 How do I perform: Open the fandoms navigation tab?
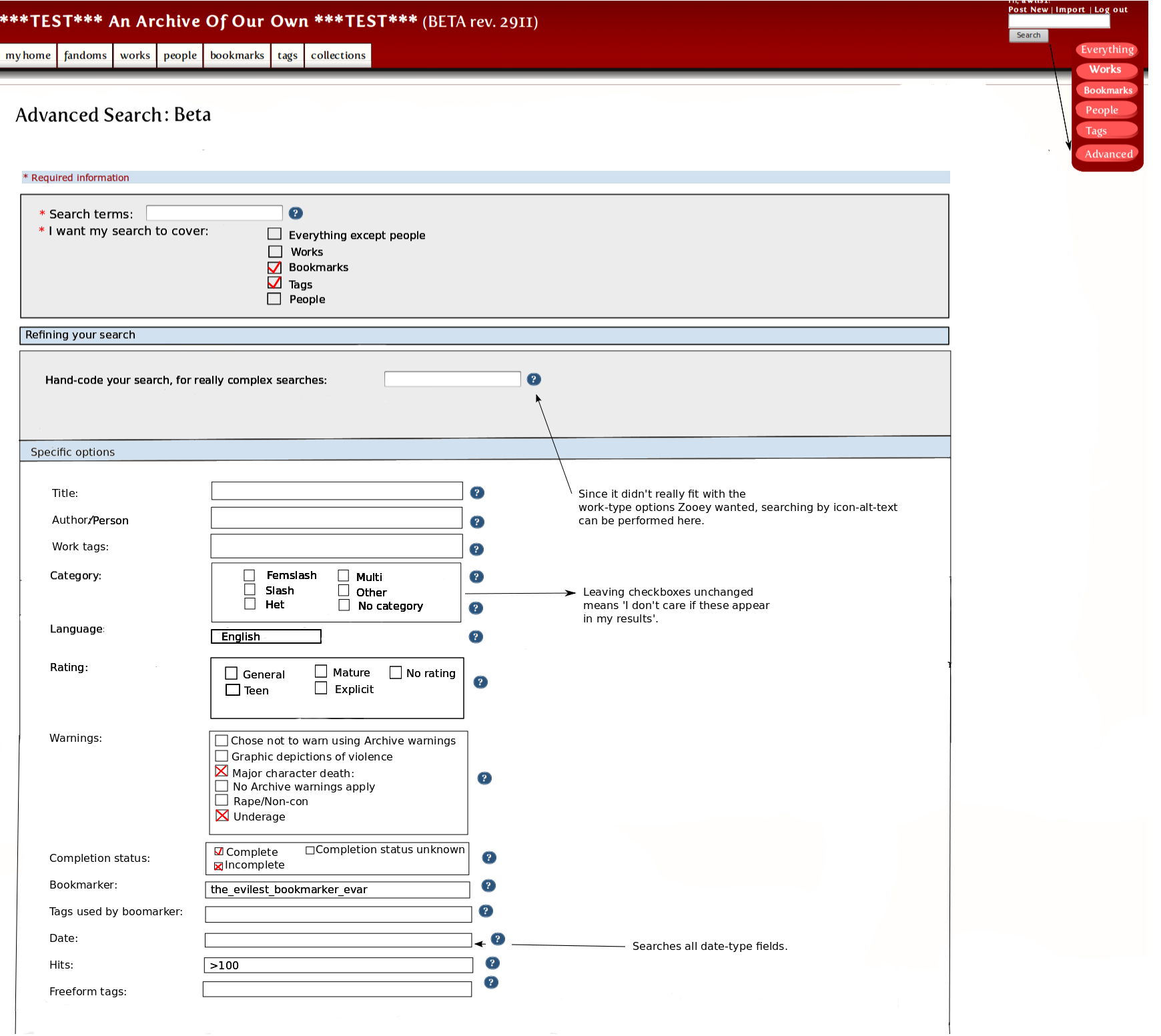click(x=85, y=55)
